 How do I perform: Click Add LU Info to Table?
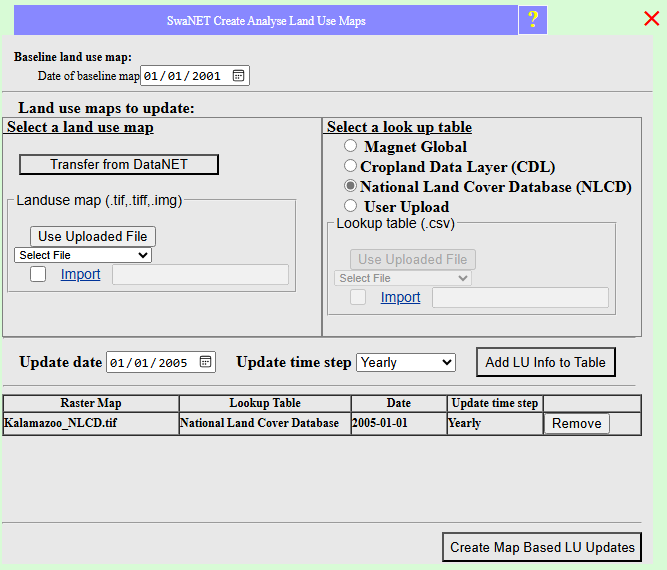coord(546,362)
